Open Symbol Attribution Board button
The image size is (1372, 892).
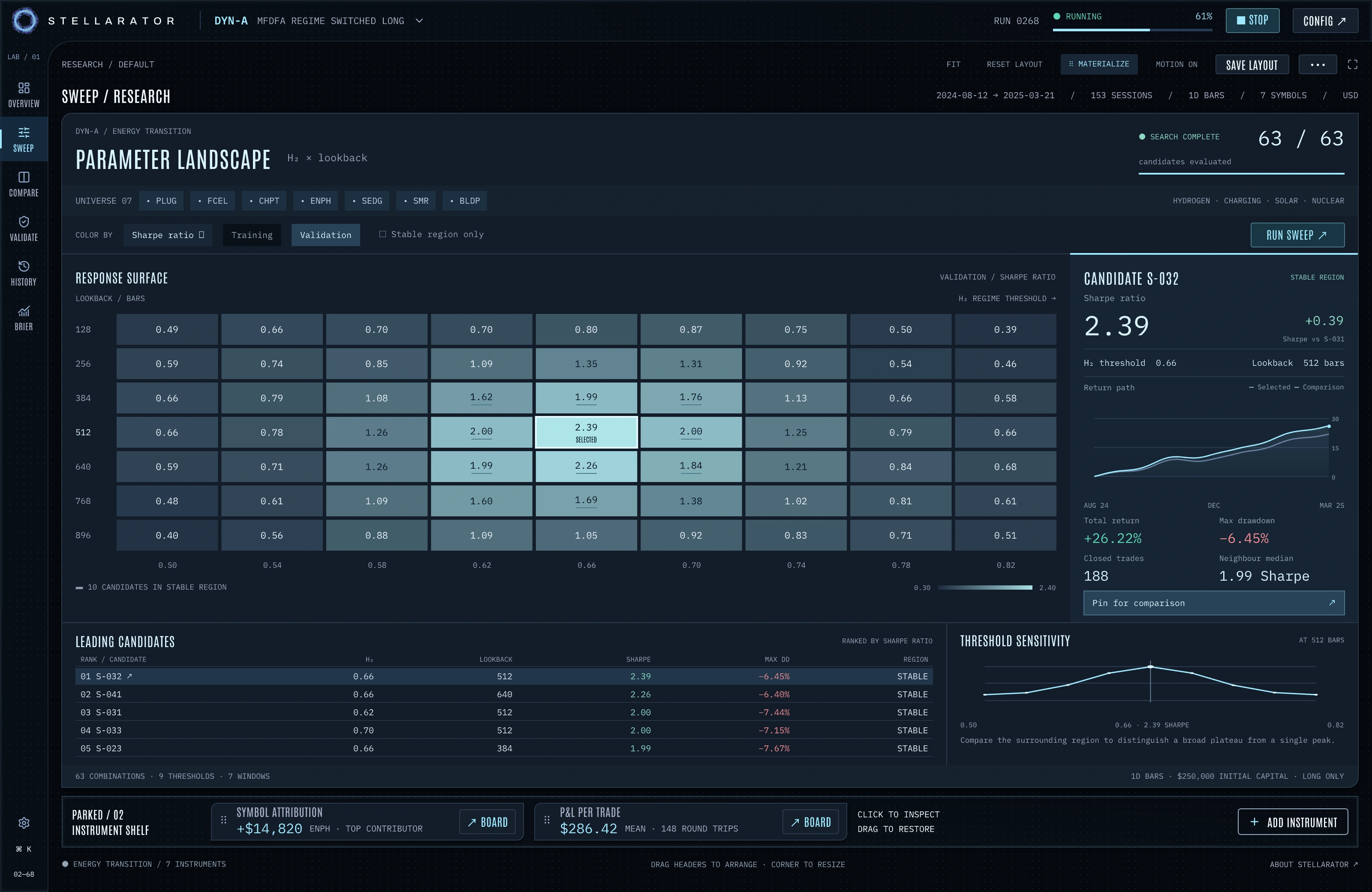point(487,822)
